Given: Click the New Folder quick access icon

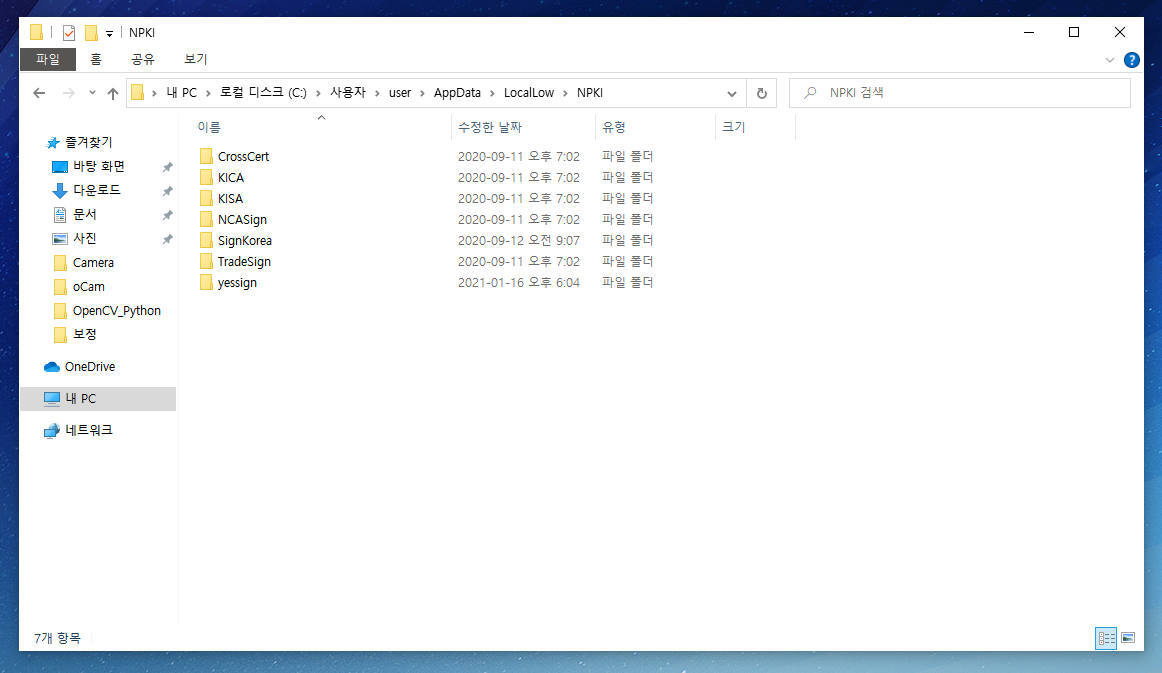Looking at the screenshot, I should pos(91,33).
